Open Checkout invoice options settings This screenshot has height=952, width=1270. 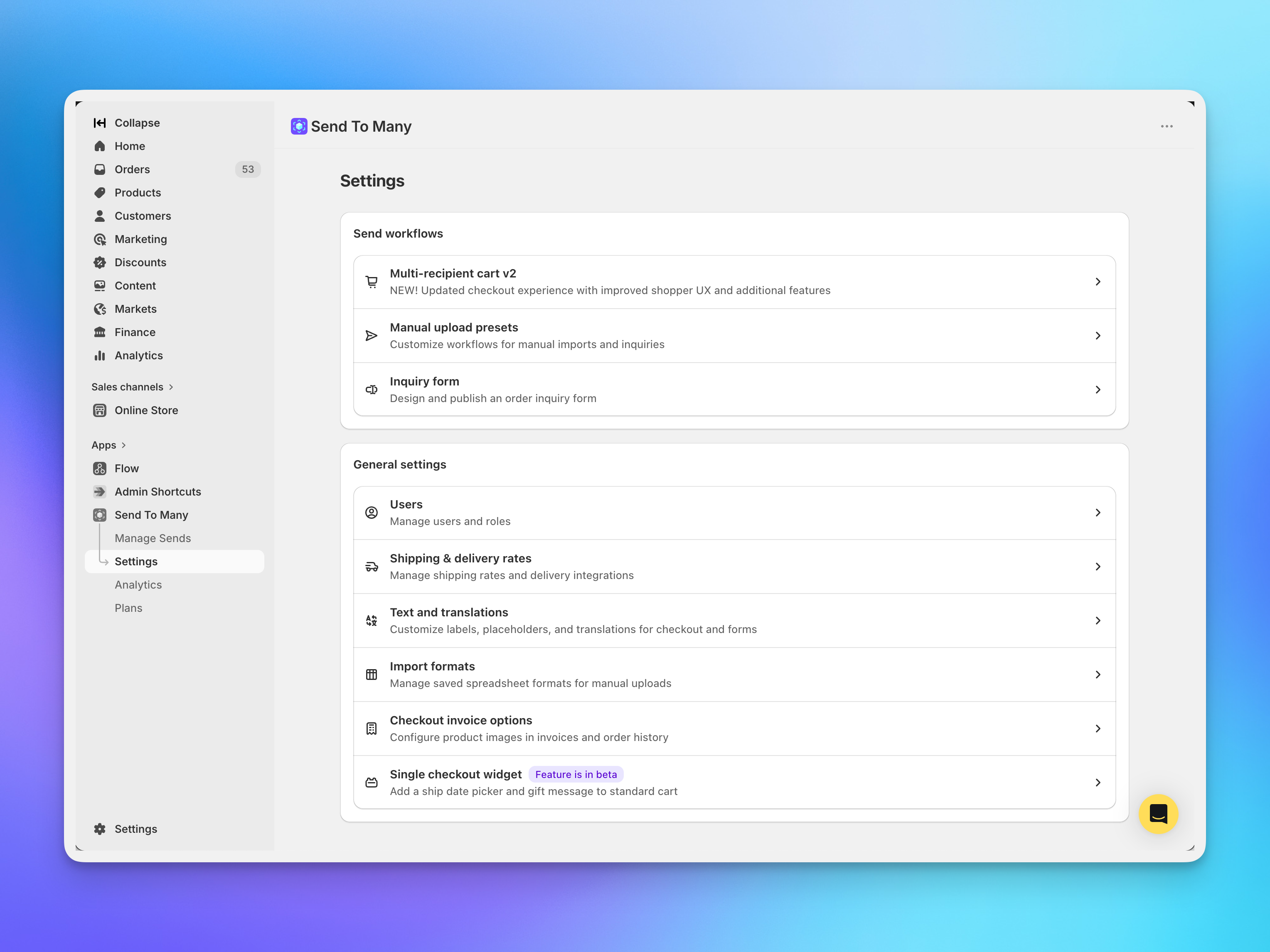(734, 728)
